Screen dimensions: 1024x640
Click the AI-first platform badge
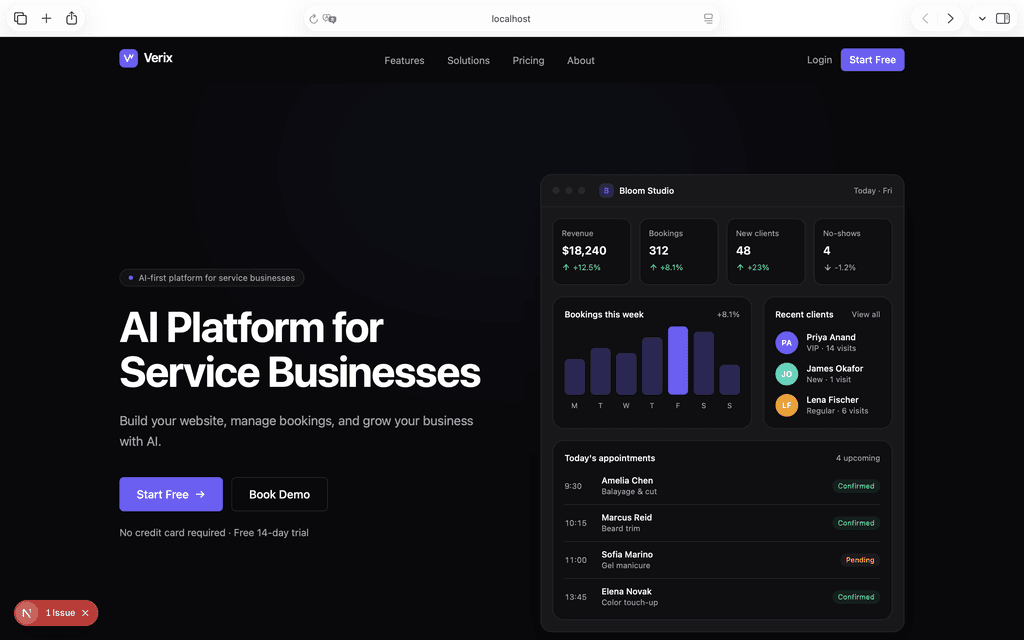click(212, 278)
